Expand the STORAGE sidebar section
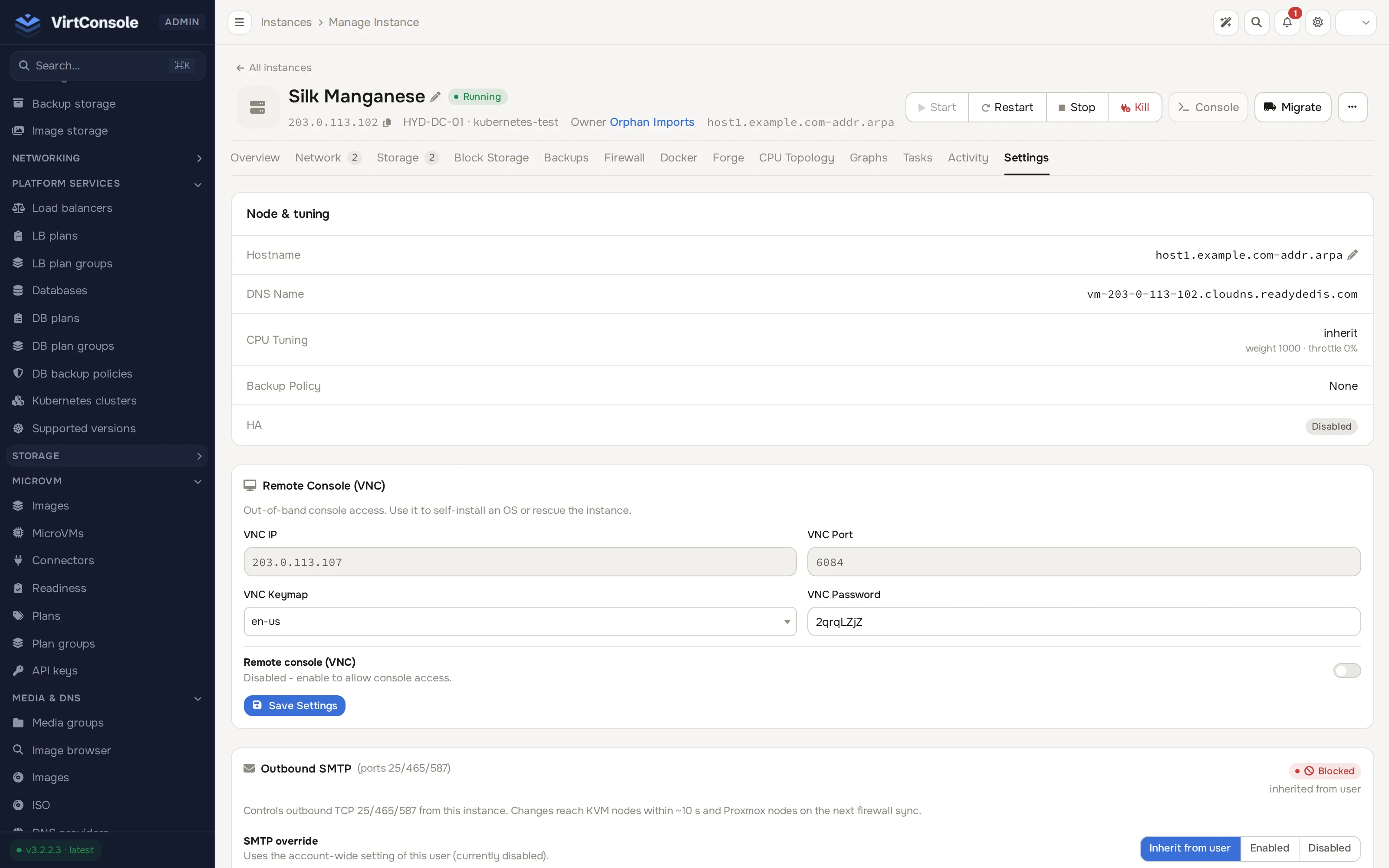This screenshot has width=1389, height=868. click(107, 456)
